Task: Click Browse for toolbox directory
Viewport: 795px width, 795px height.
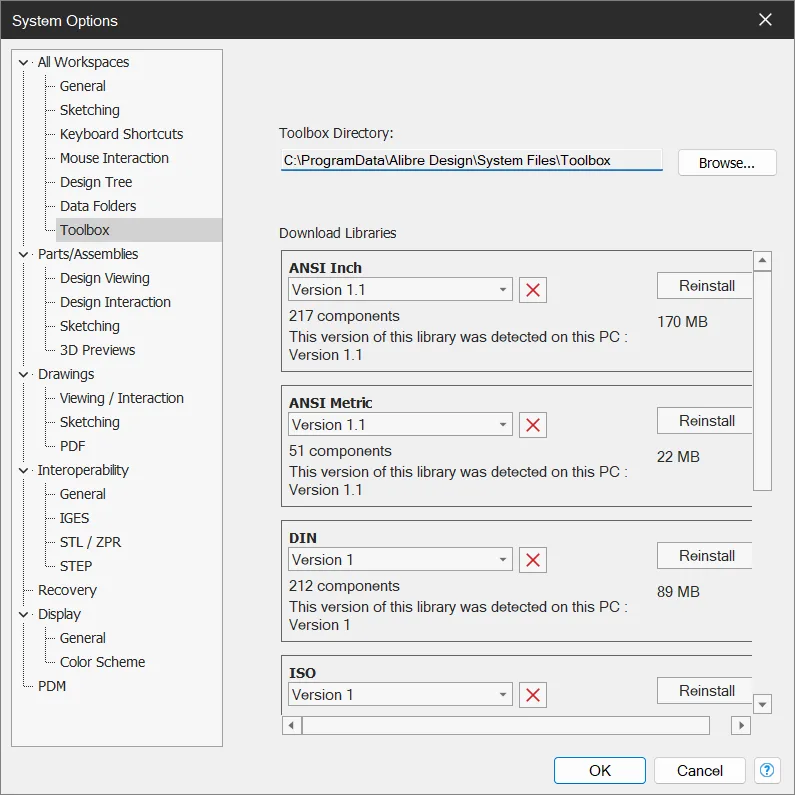Action: click(x=727, y=163)
